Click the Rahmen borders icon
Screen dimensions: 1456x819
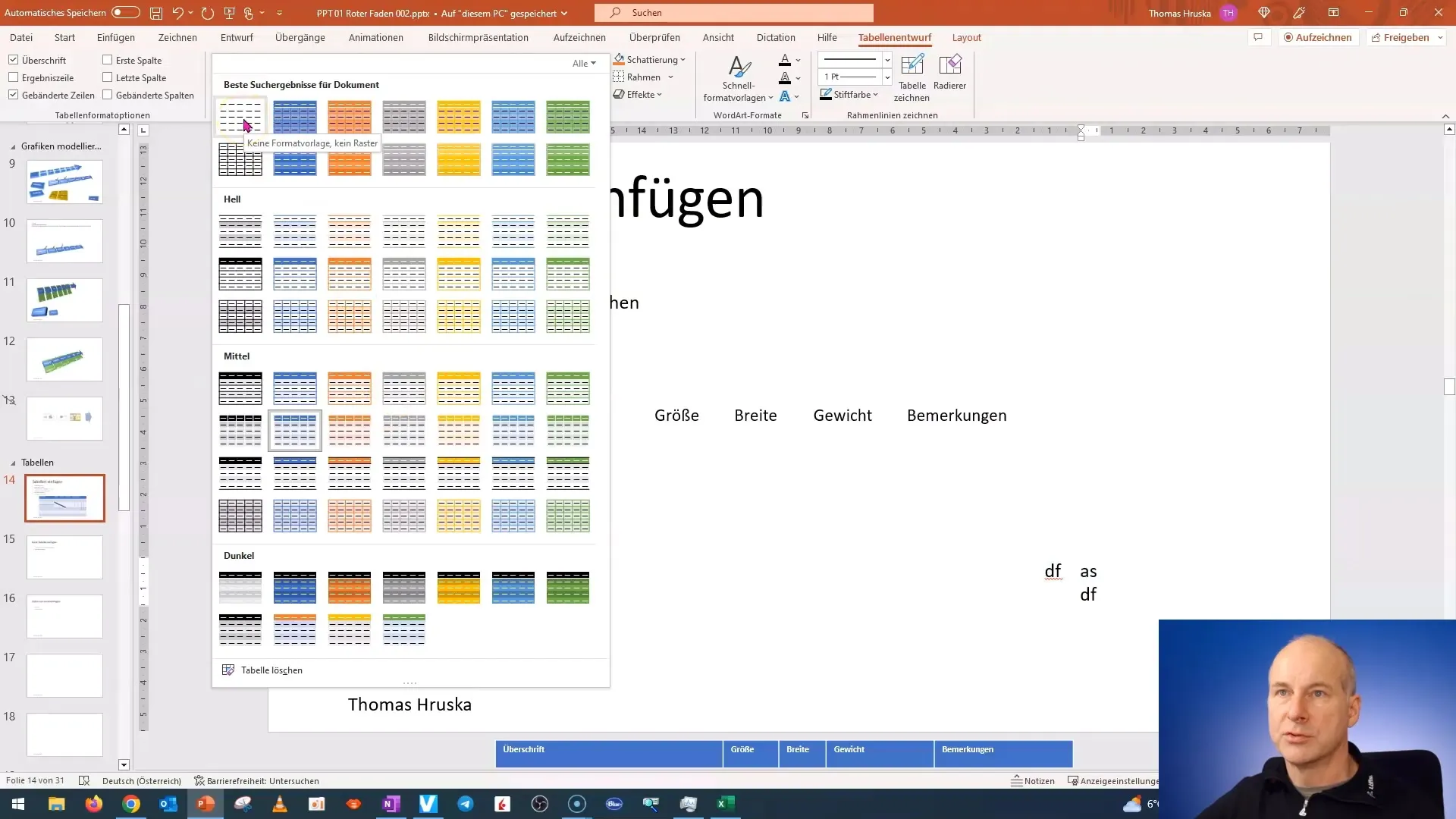click(619, 77)
